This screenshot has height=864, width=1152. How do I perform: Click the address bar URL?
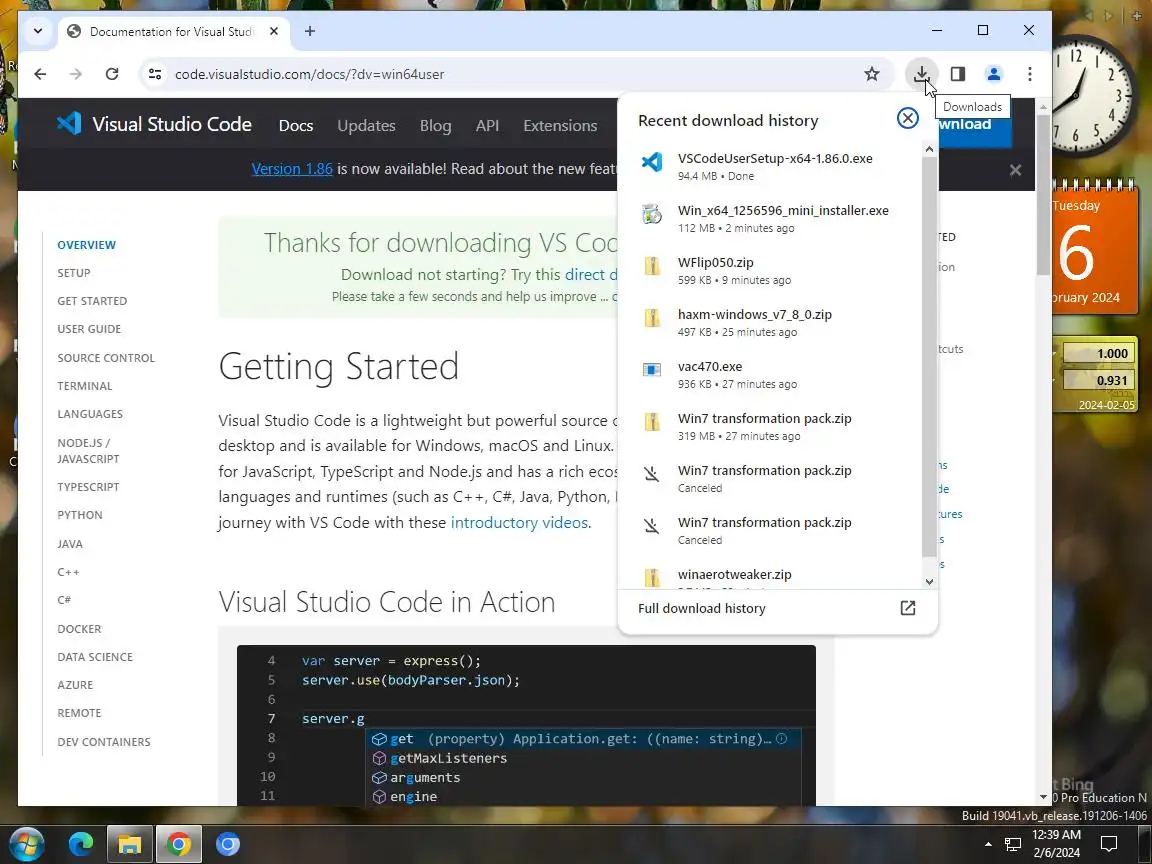[309, 74]
